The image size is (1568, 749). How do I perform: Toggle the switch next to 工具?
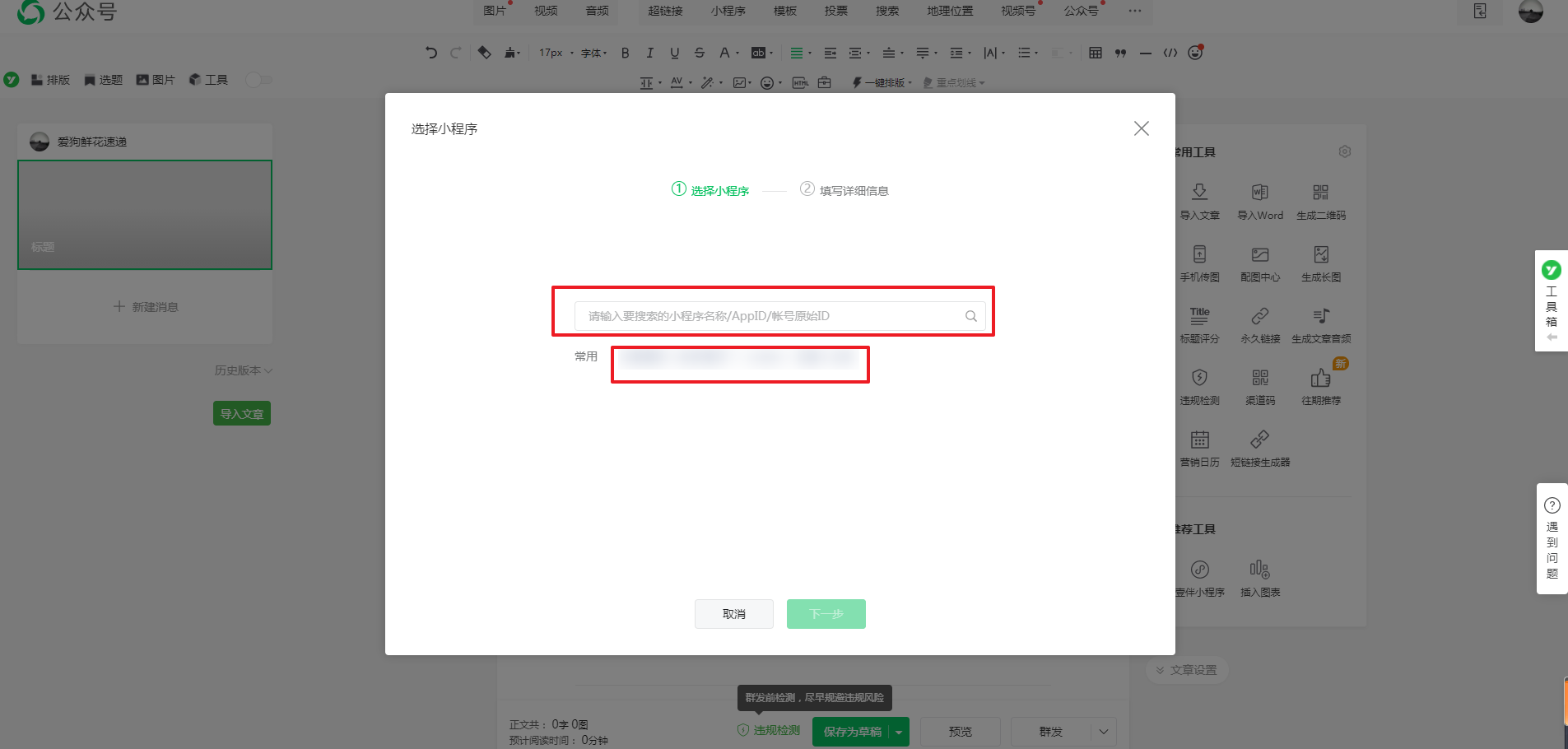click(258, 80)
